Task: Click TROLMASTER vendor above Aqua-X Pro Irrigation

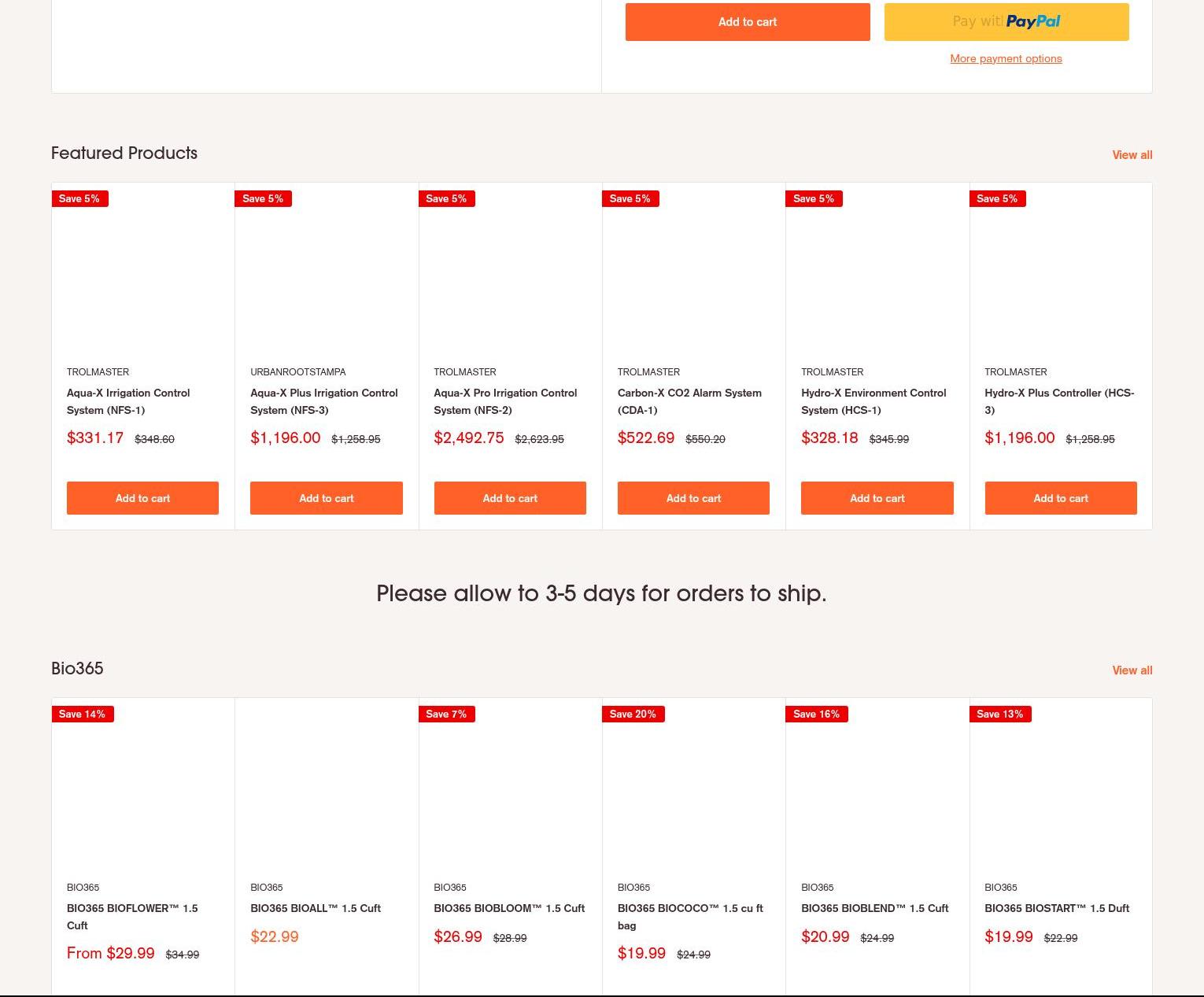Action: coord(465,372)
